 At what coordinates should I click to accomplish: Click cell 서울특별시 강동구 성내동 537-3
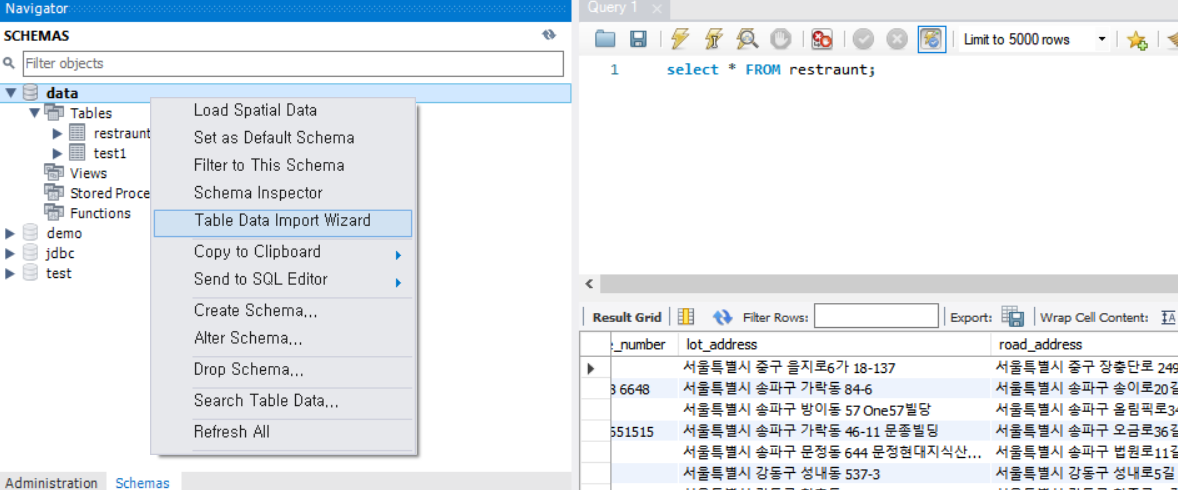tap(835, 473)
